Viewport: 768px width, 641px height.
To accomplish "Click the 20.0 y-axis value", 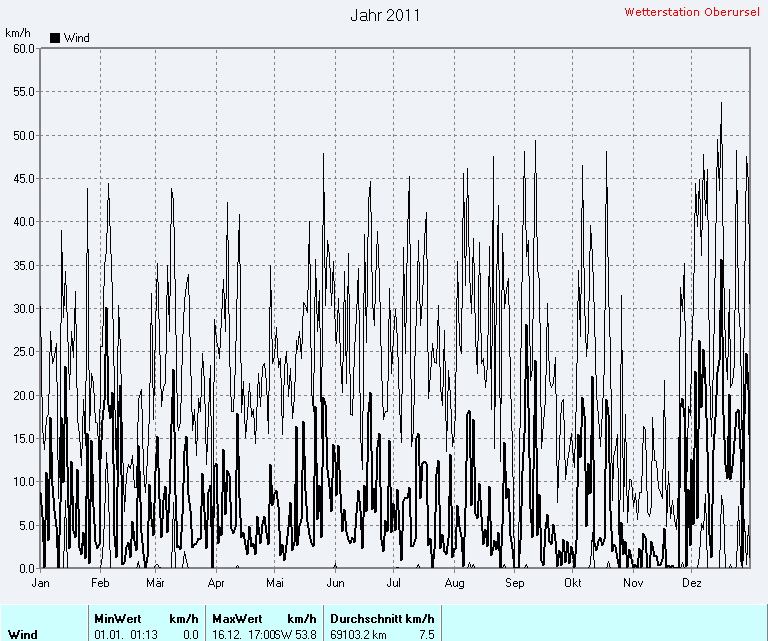I will click(x=24, y=395).
